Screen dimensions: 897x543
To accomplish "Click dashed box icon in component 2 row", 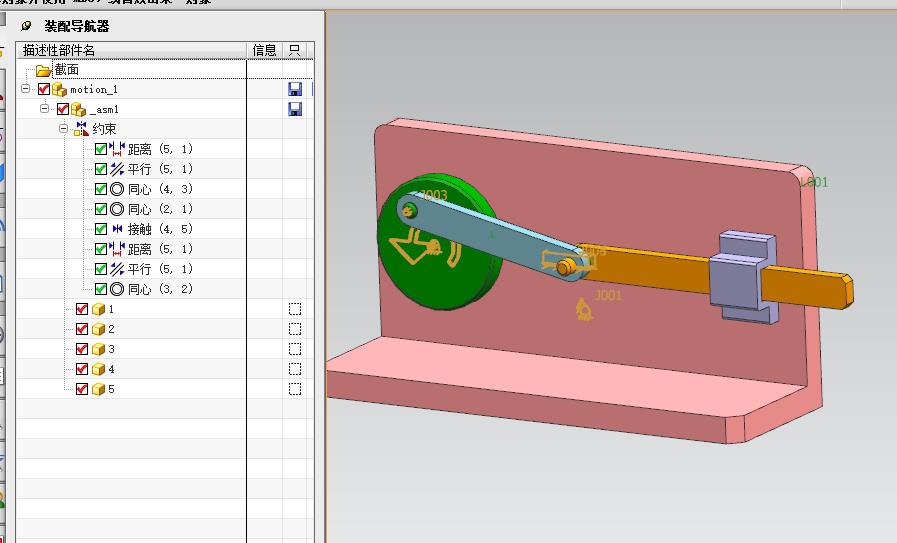I will (295, 329).
